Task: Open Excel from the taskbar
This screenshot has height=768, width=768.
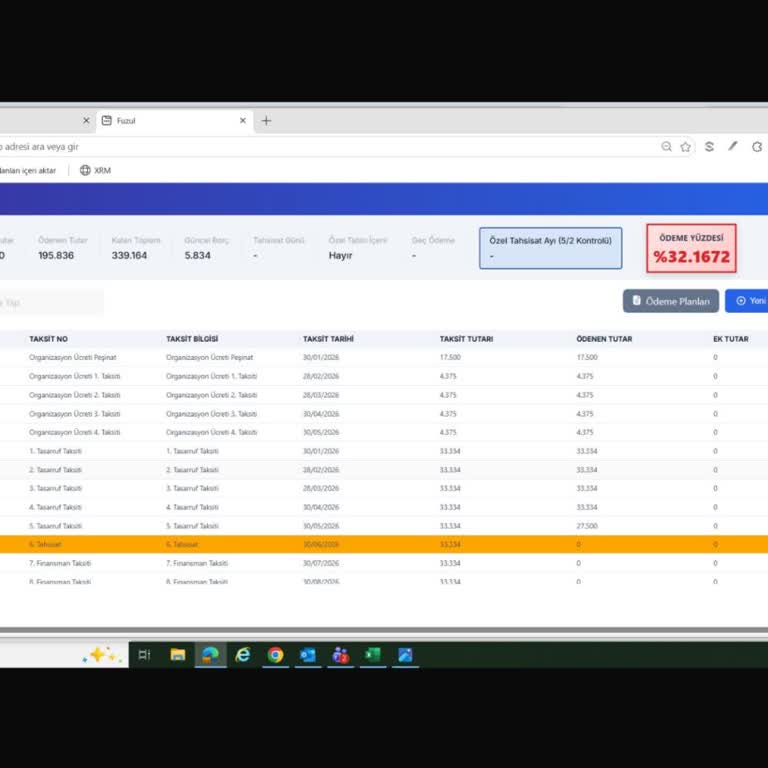Action: (373, 655)
